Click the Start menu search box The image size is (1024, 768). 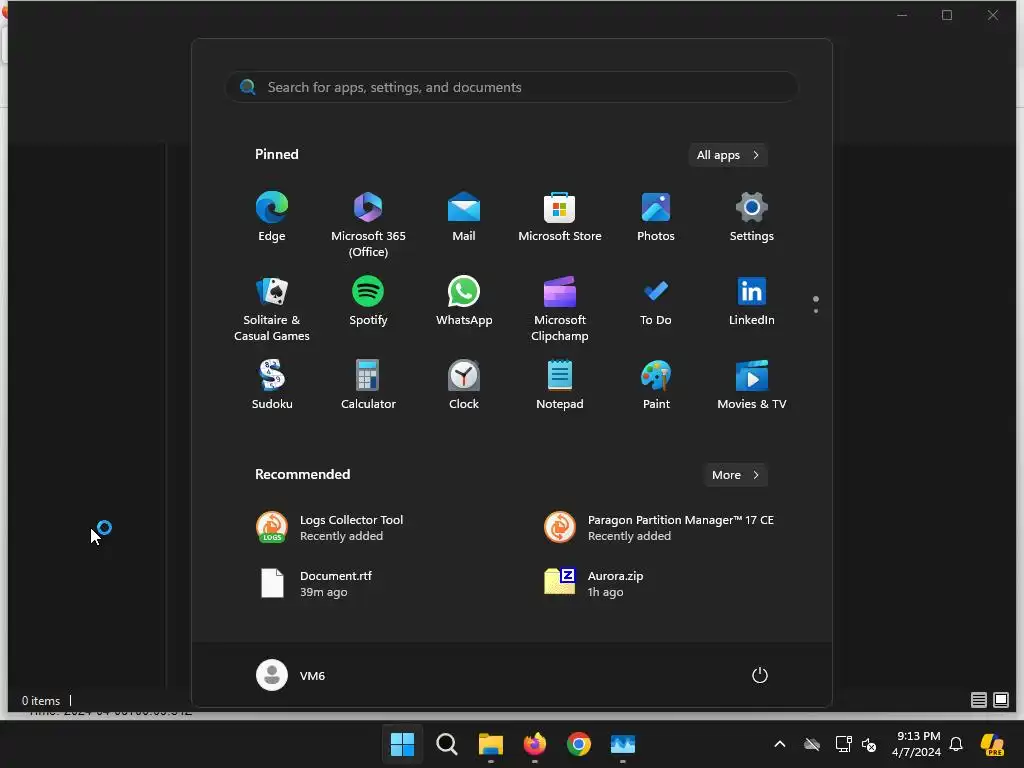(x=512, y=87)
